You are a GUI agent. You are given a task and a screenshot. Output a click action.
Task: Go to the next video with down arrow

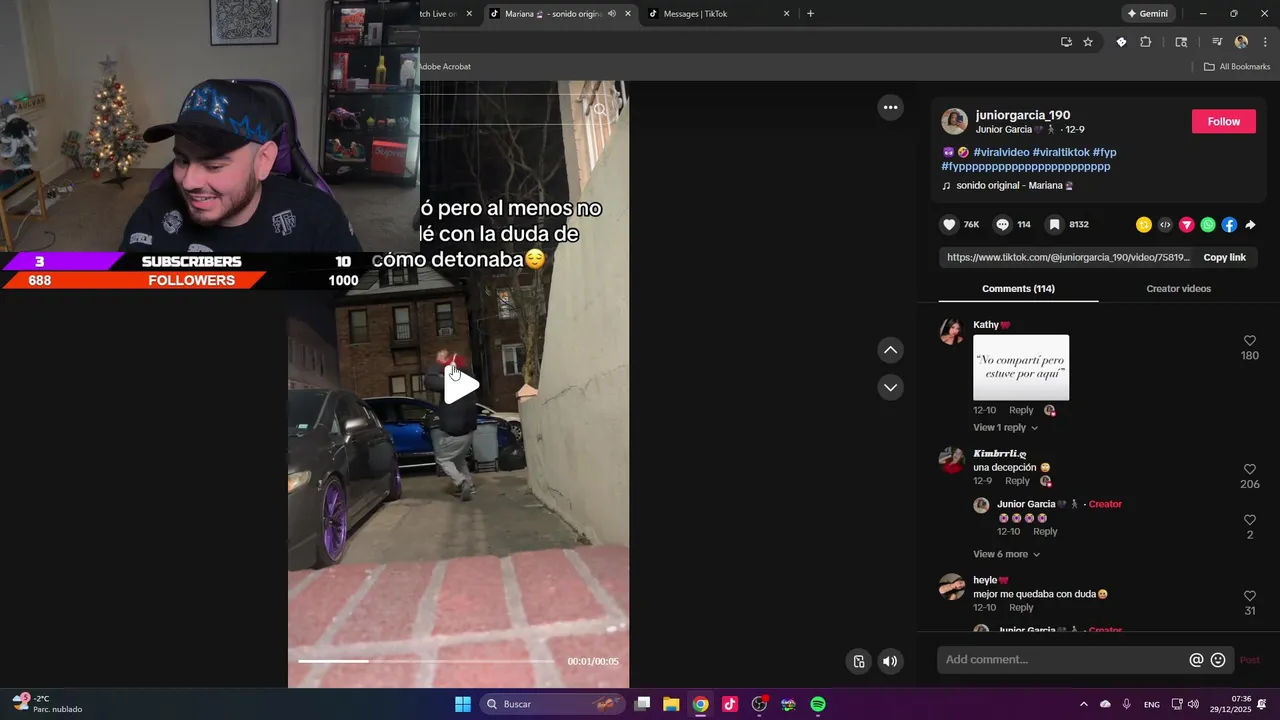[x=890, y=387]
